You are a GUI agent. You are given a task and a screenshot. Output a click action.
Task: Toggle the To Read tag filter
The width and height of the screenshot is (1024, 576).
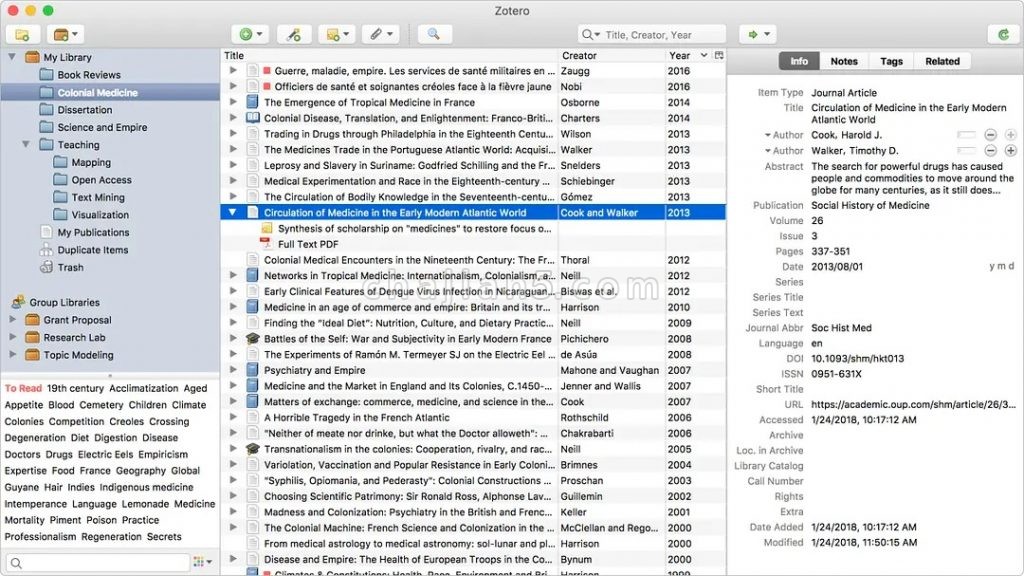pos(23,388)
